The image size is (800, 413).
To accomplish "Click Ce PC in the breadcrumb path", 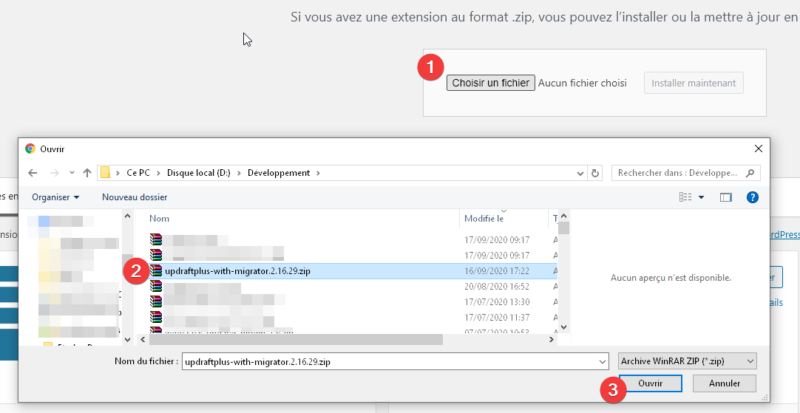I will pyautogui.click(x=138, y=173).
